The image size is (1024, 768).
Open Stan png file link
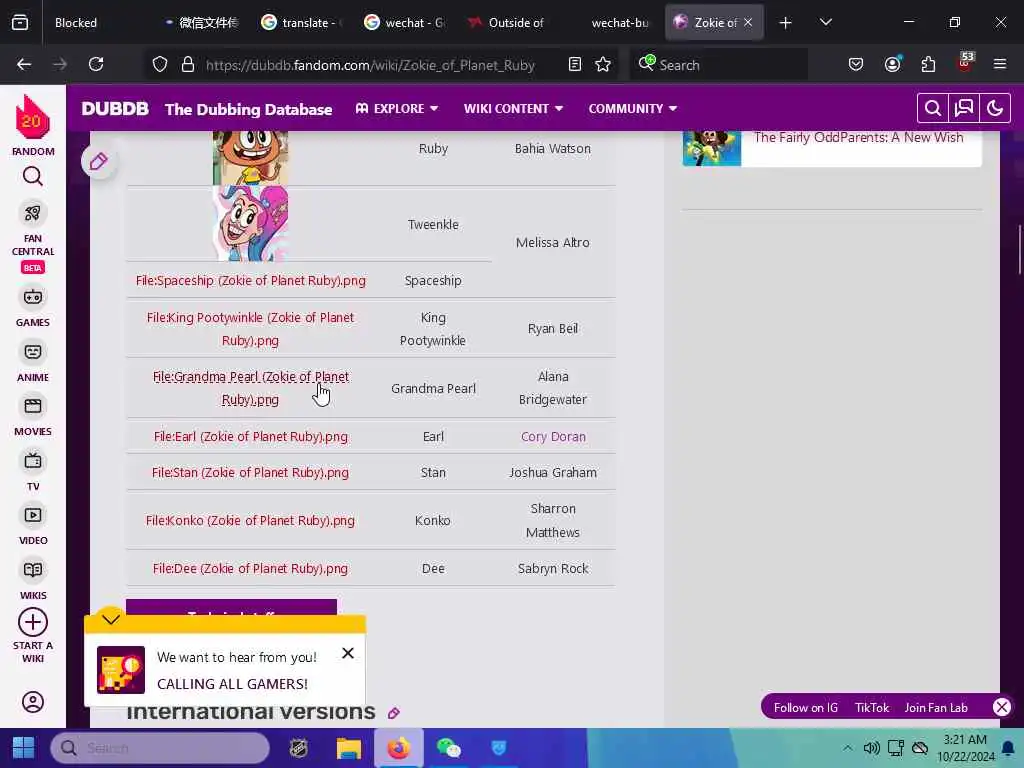pos(251,472)
